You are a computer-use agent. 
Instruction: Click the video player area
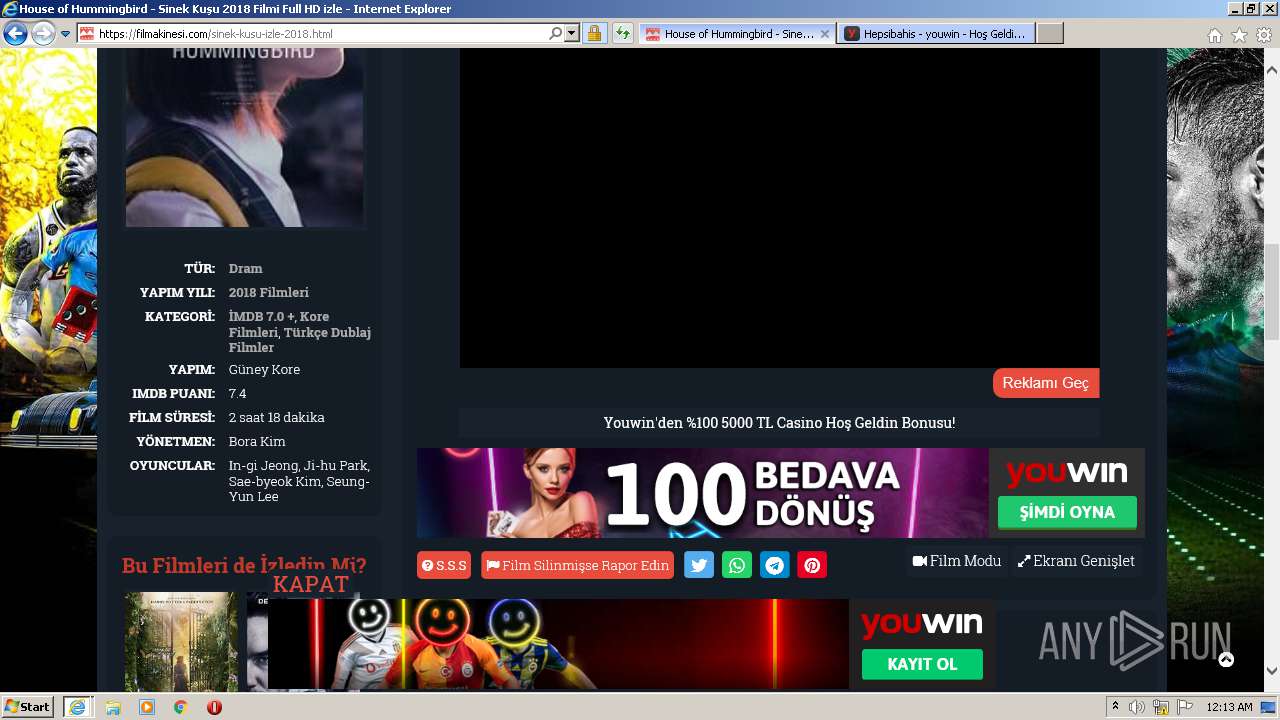click(779, 208)
